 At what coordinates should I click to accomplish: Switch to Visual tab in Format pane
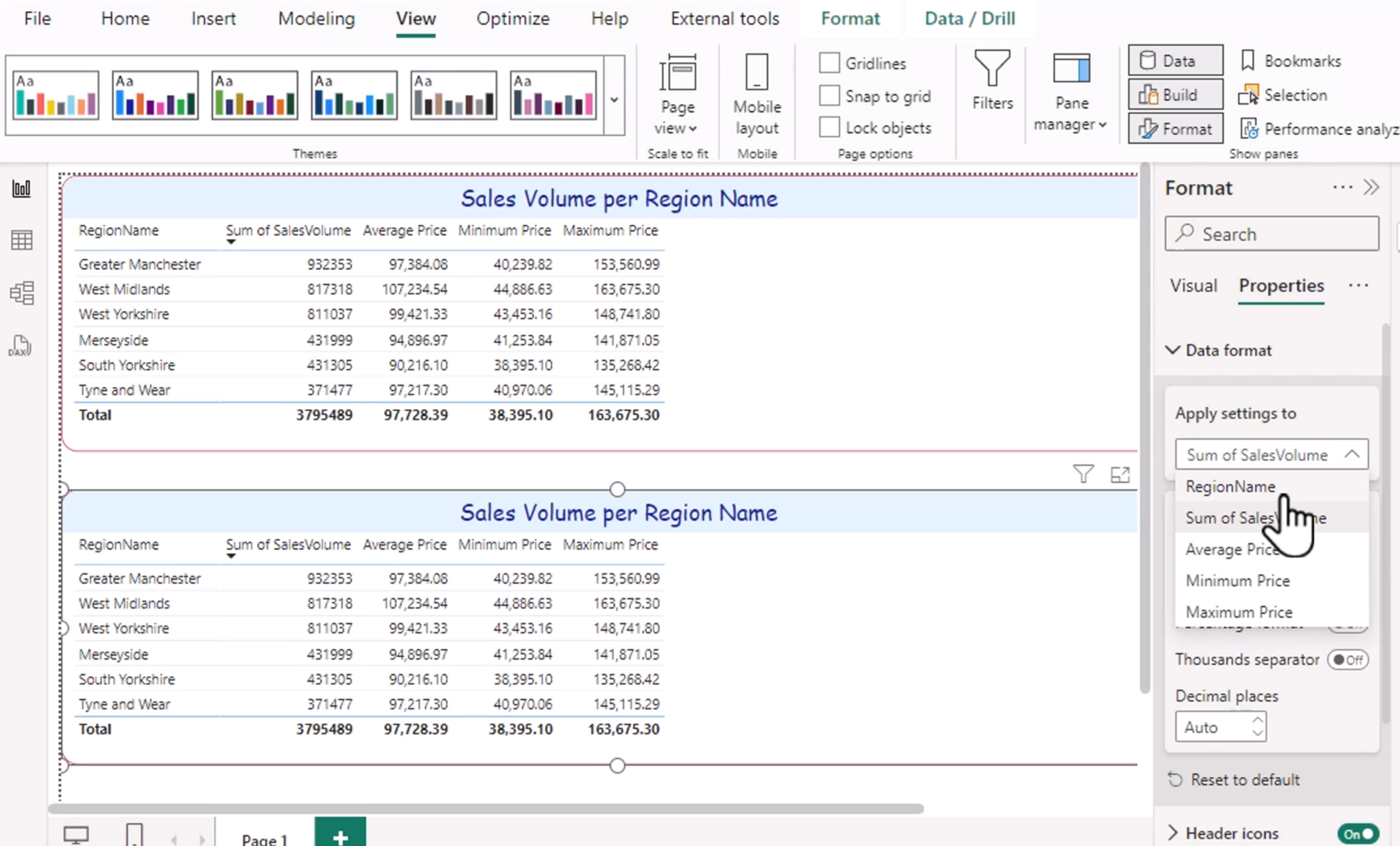click(1193, 285)
